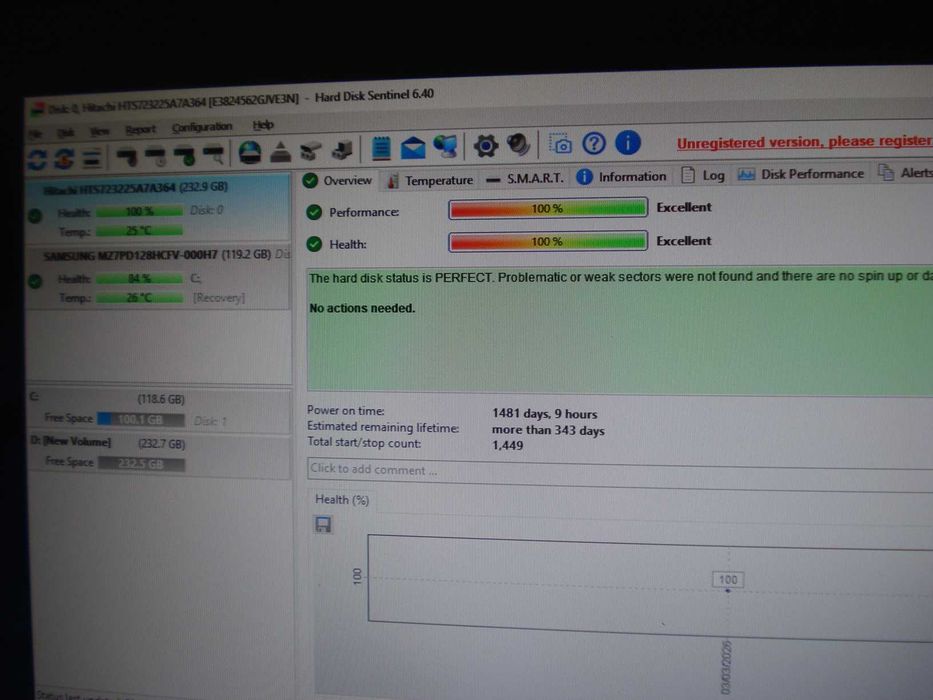Click the Refresh disk information icon
933x700 pixels.
(37, 160)
